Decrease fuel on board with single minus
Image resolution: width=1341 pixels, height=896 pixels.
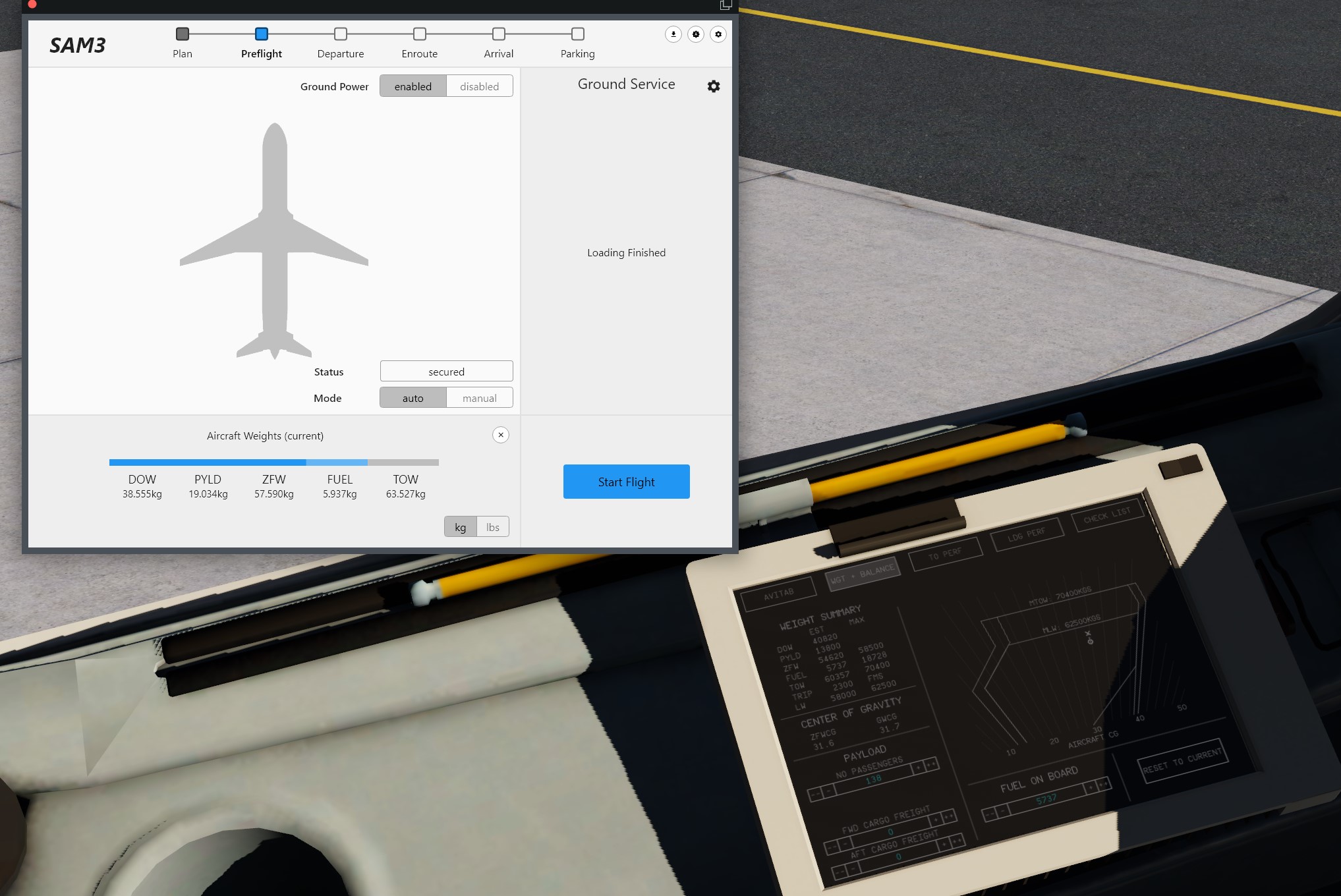coord(1003,811)
